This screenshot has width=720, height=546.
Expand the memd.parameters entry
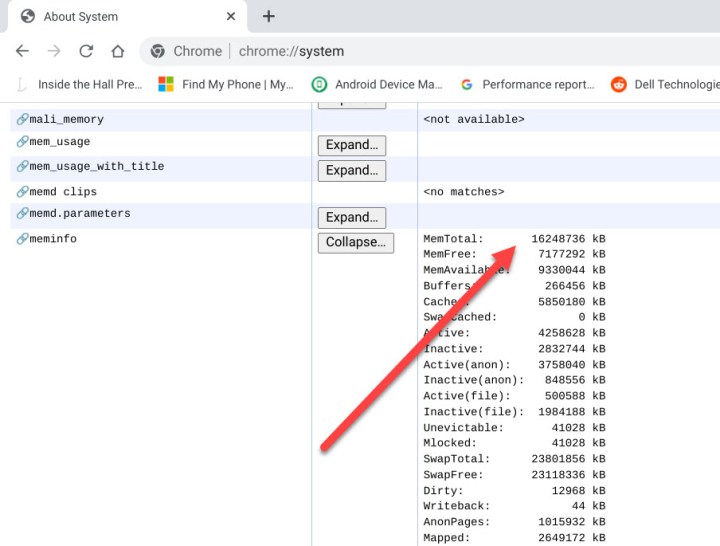[351, 217]
